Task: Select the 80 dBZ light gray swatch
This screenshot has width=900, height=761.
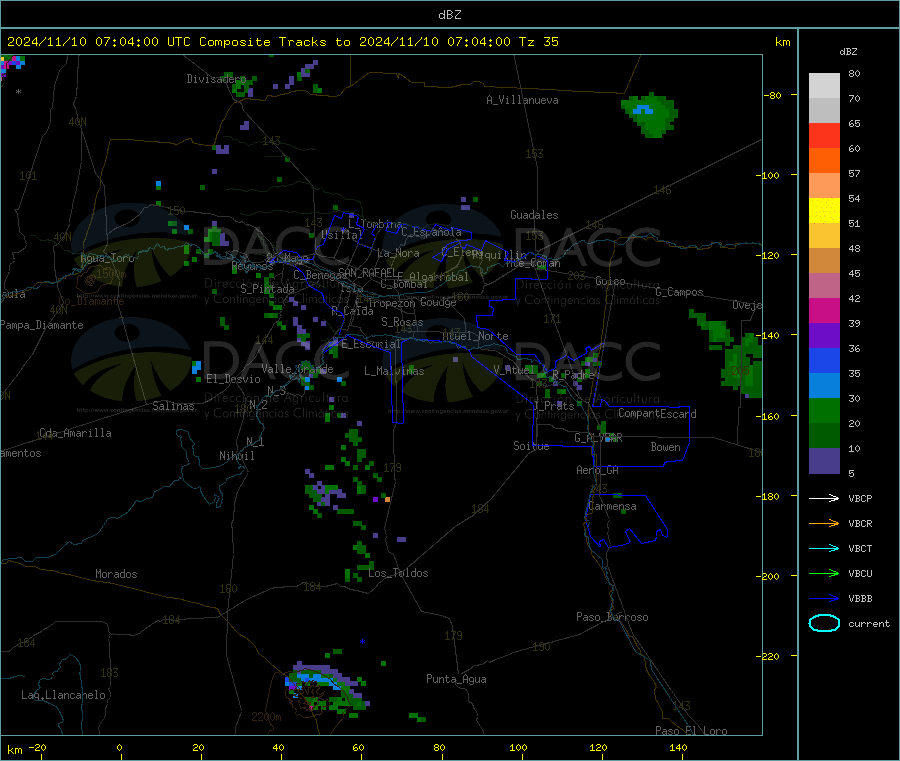Action: pos(824,86)
